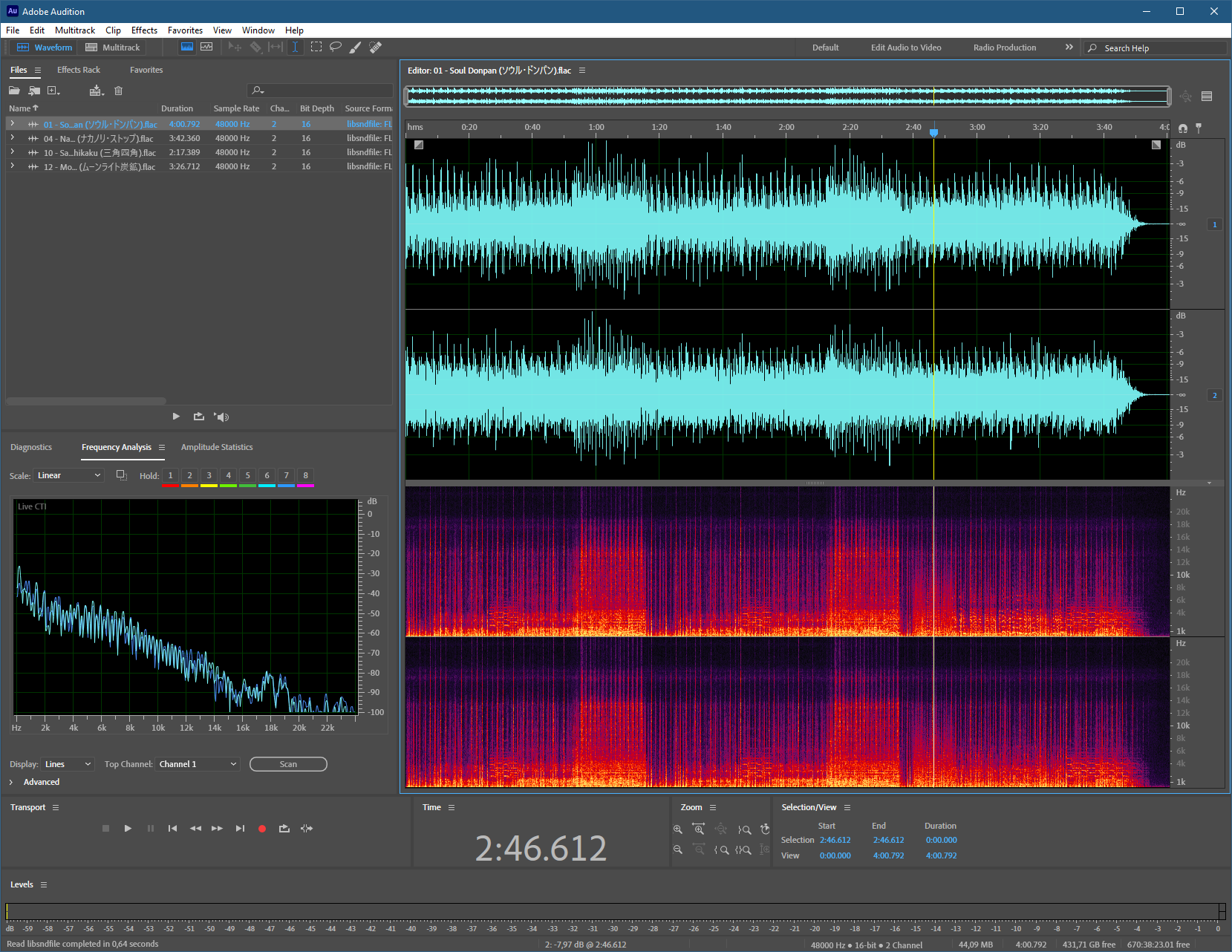1232x952 pixels.
Task: Click the Search Help field
Action: 1155,48
